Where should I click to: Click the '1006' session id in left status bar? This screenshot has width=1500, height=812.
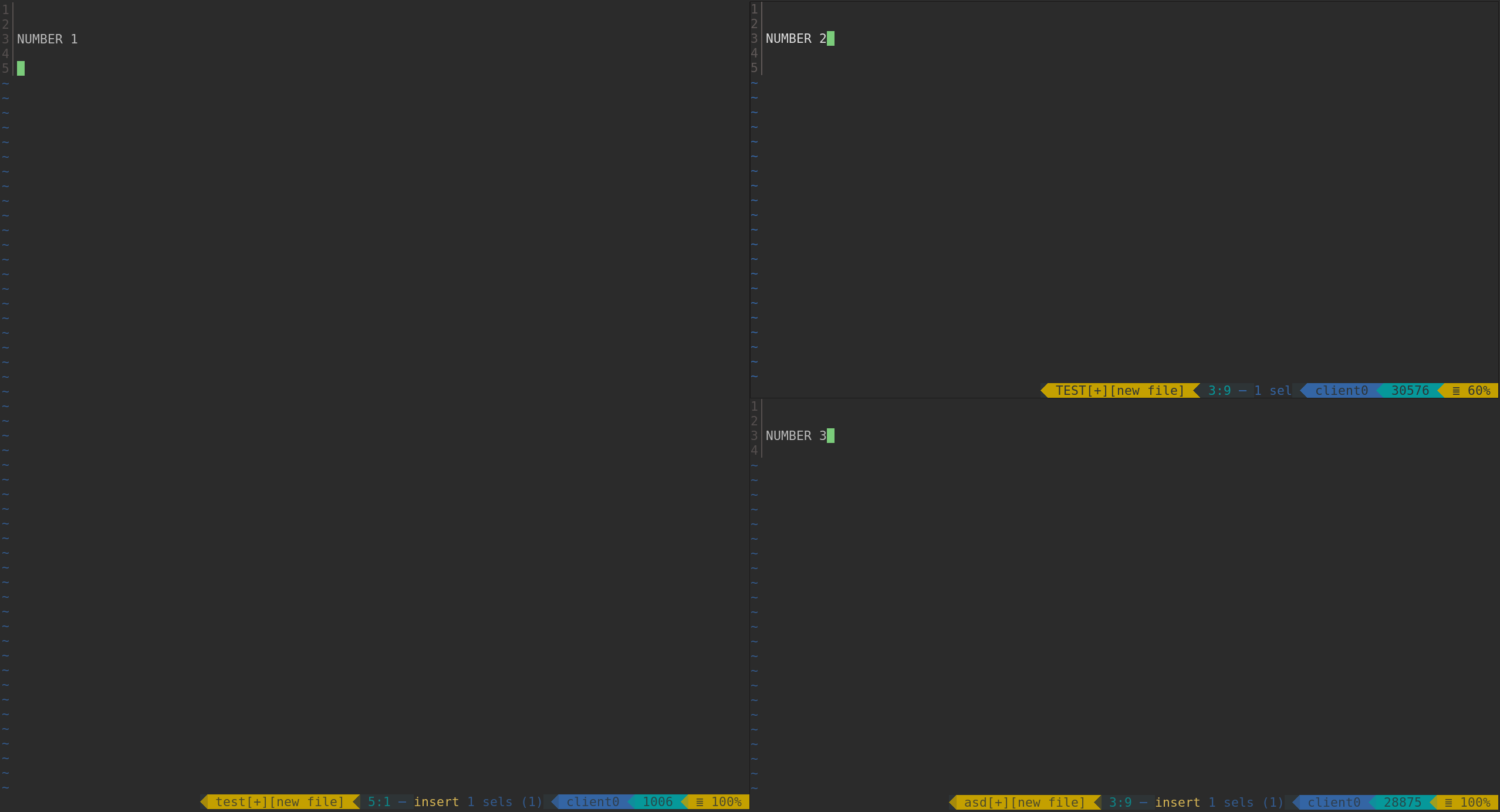[657, 801]
